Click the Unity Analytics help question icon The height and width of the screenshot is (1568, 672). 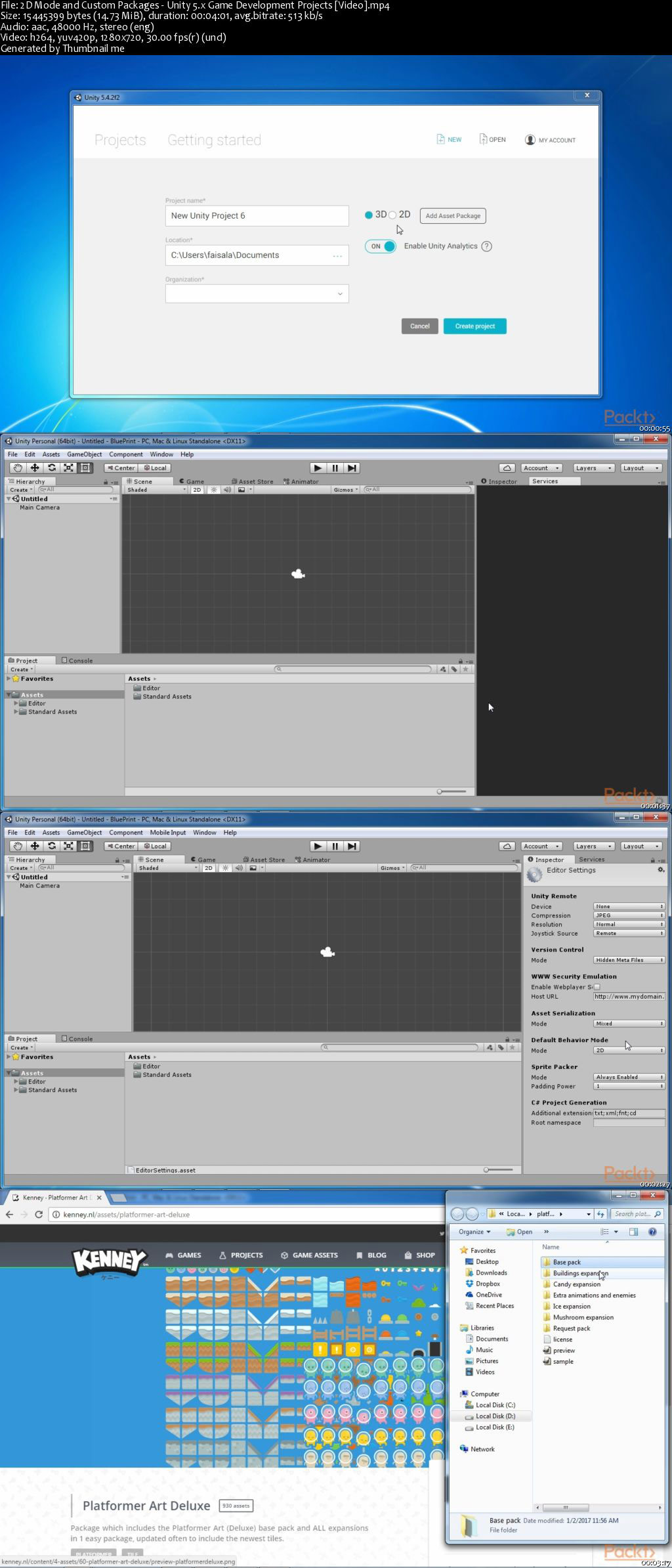486,246
